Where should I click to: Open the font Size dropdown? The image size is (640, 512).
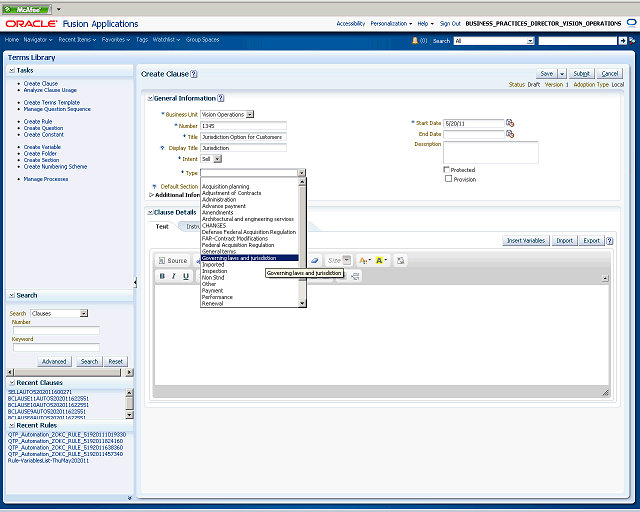coord(347,260)
